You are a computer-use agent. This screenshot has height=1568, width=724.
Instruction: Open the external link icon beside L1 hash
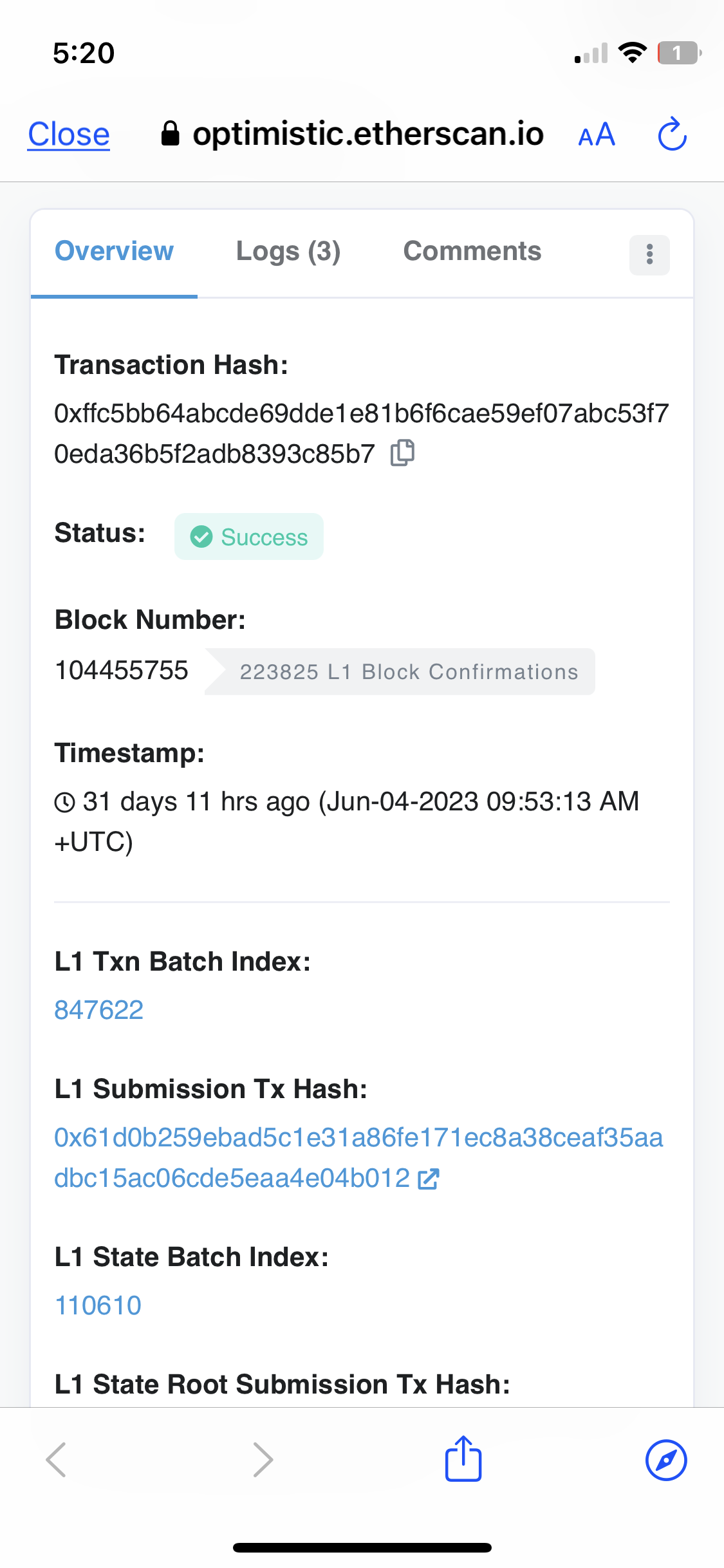tap(429, 1179)
